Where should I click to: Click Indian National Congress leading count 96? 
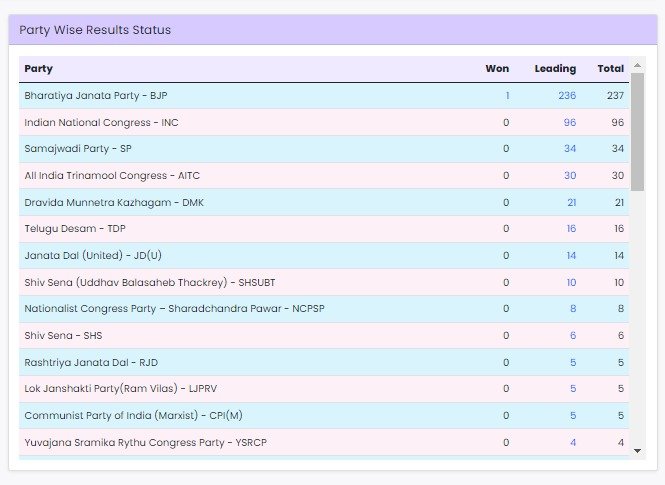tap(570, 123)
